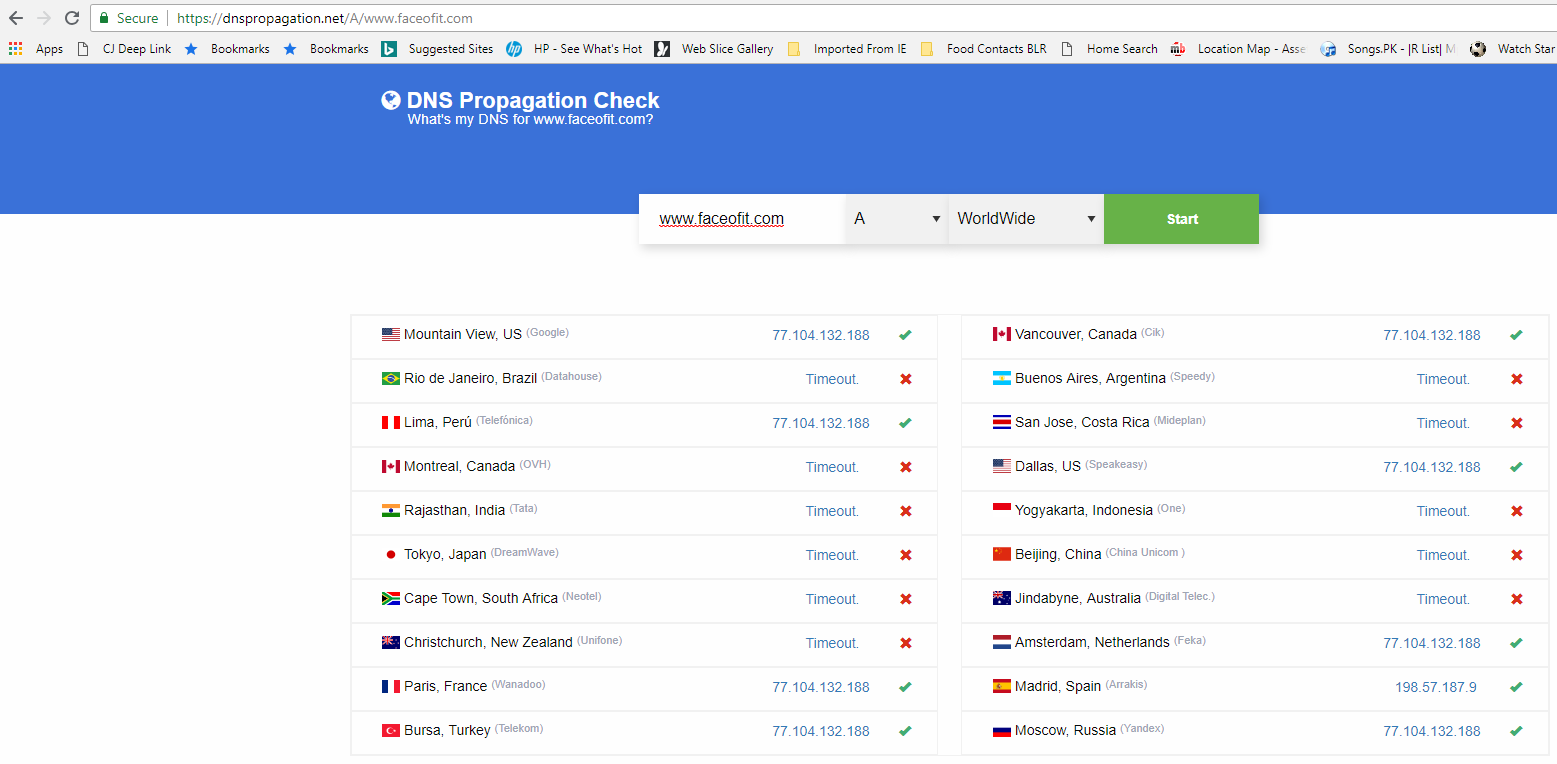
Task: Open the Suggested Sites bookmark
Action: 438,48
